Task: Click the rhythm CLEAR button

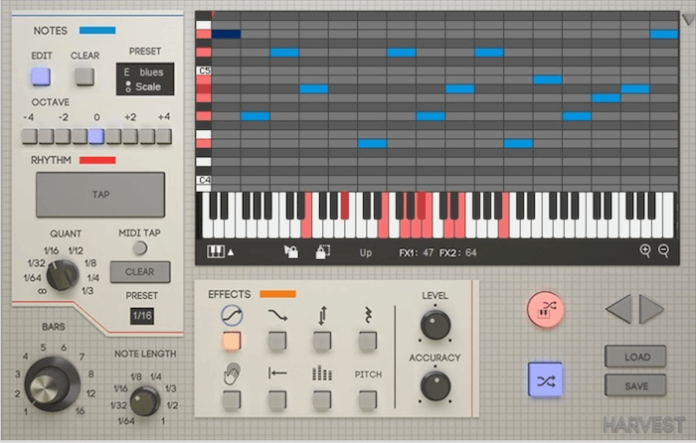Action: click(140, 272)
